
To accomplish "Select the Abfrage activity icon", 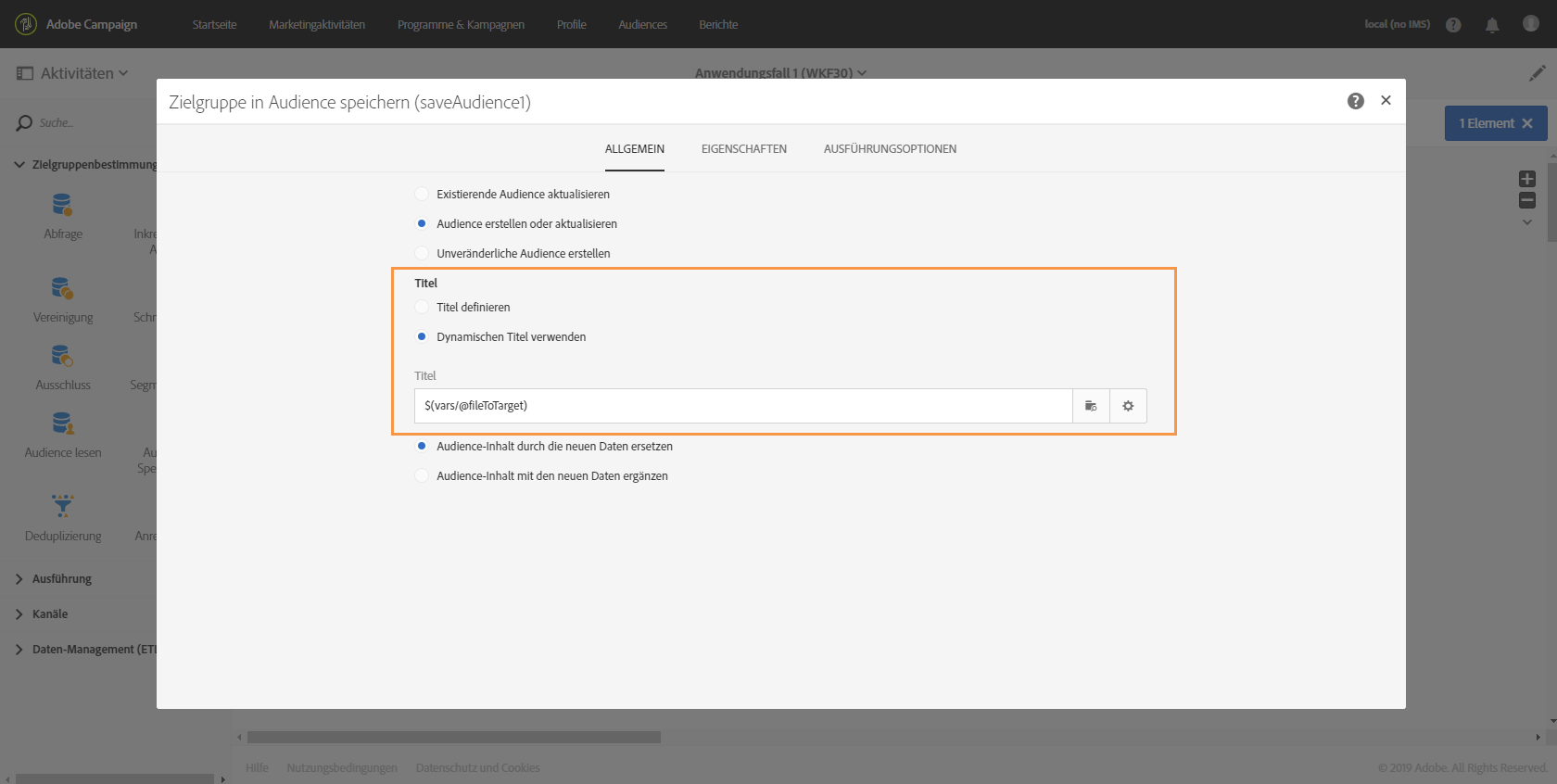I will [x=62, y=204].
